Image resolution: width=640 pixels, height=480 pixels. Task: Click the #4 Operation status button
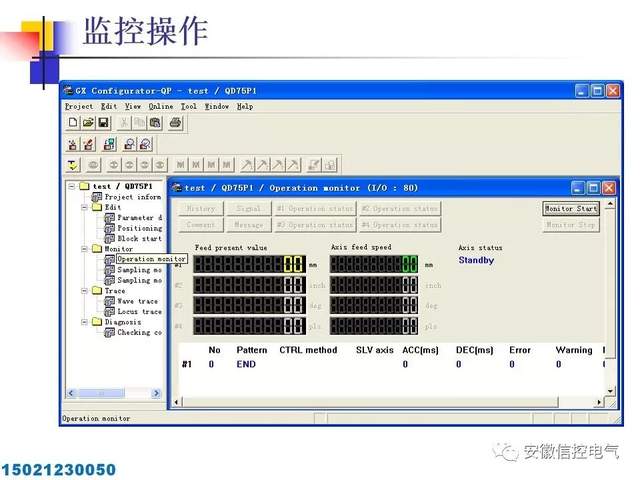400,225
